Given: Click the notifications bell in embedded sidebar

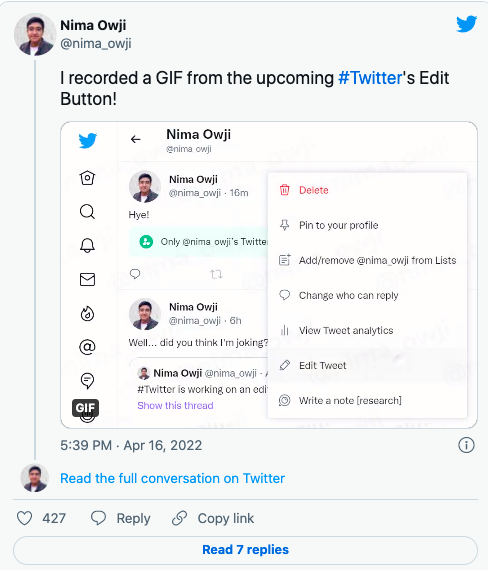Looking at the screenshot, I should click(x=87, y=245).
